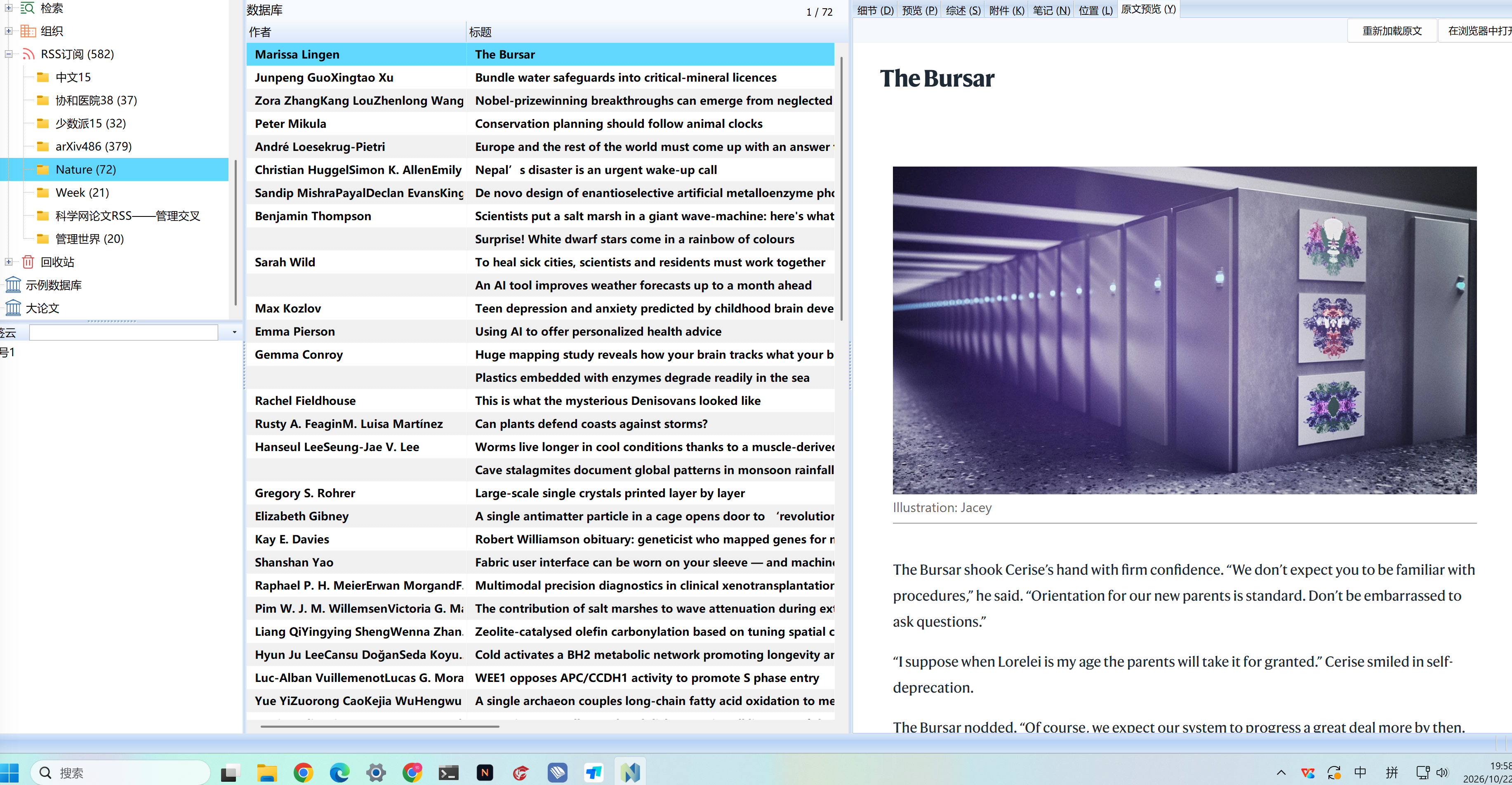The width and height of the screenshot is (1512, 785).
Task: Open the terminal app in the taskbar
Action: (448, 773)
